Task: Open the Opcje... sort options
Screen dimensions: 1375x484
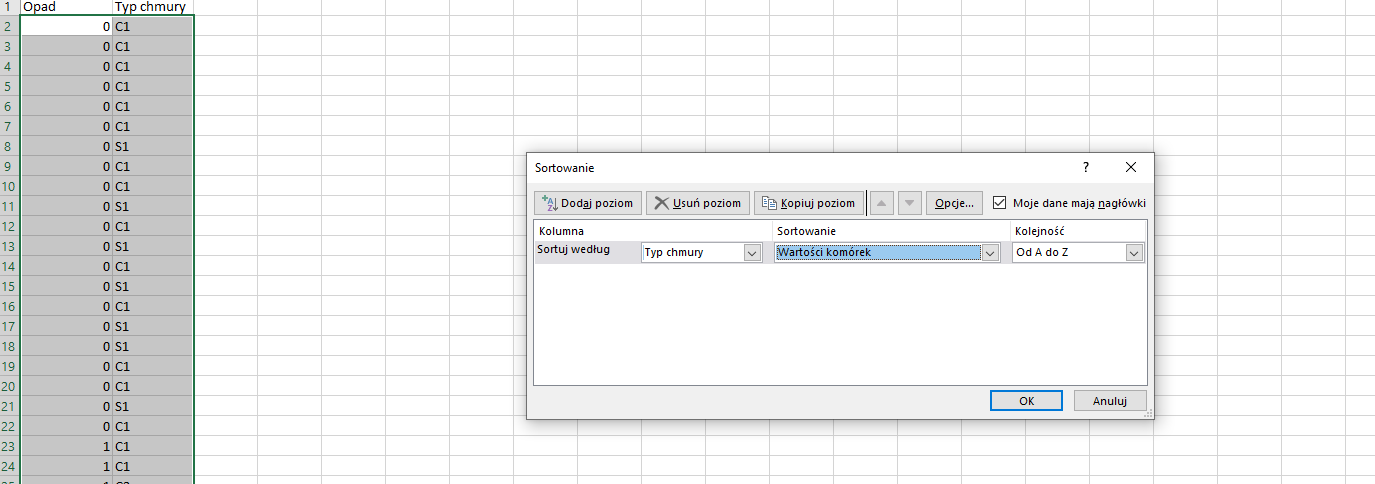Action: click(x=954, y=203)
